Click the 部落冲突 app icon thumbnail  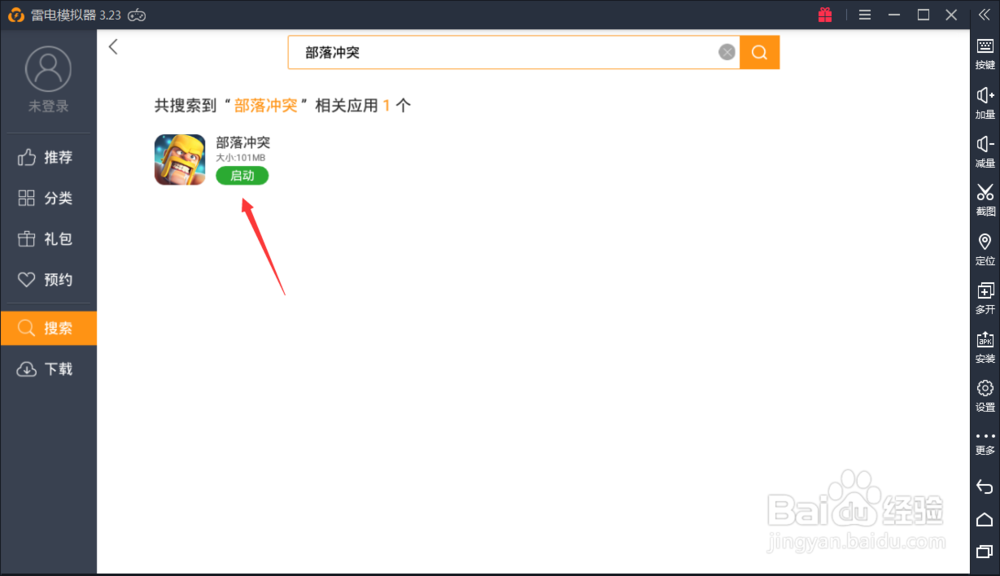tap(179, 160)
